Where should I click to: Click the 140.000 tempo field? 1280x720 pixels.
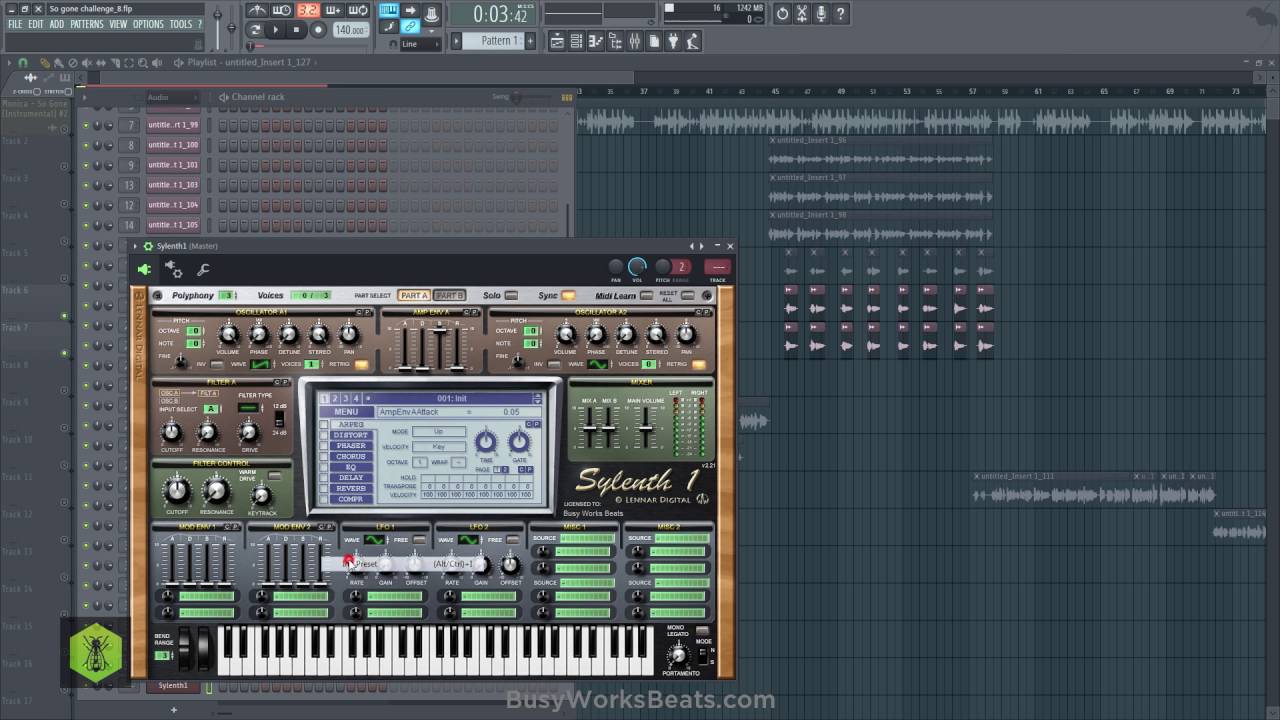349,30
